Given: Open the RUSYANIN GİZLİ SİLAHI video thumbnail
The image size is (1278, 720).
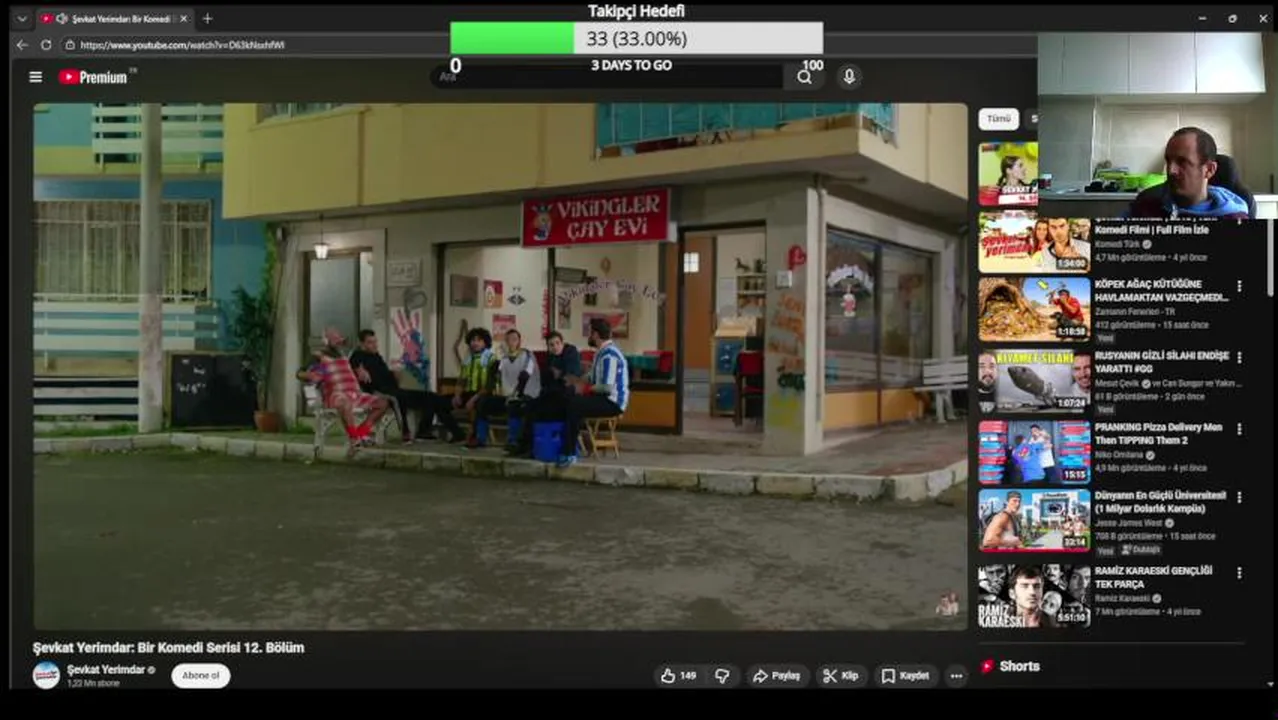Looking at the screenshot, I should 1034,382.
